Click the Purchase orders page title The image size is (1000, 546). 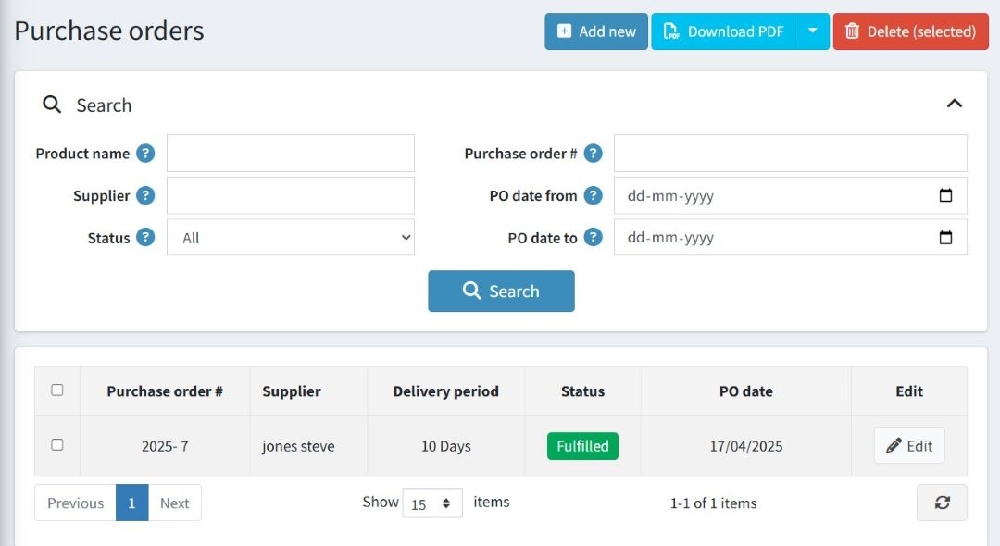(x=110, y=31)
